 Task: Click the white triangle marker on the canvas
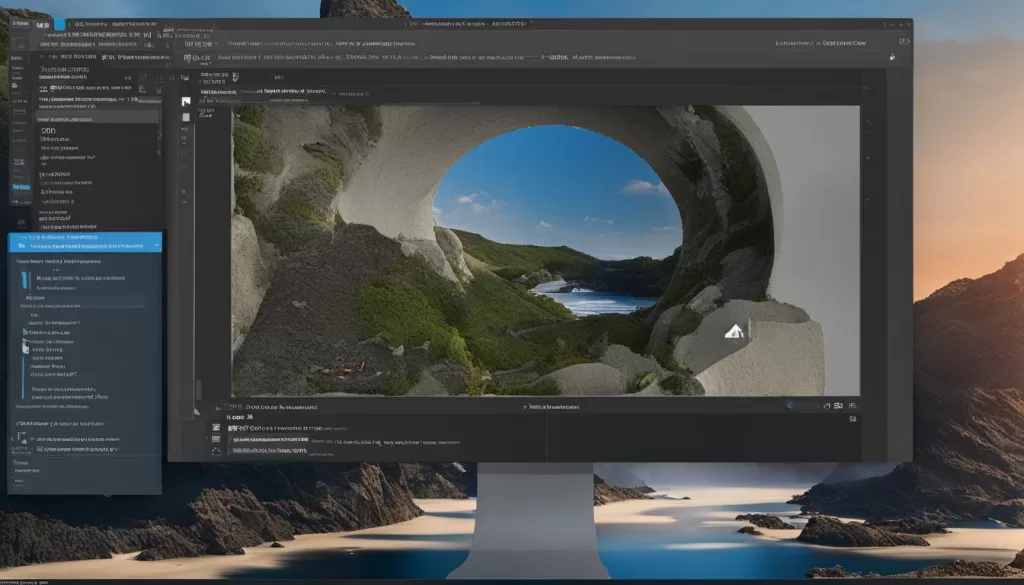click(x=733, y=332)
